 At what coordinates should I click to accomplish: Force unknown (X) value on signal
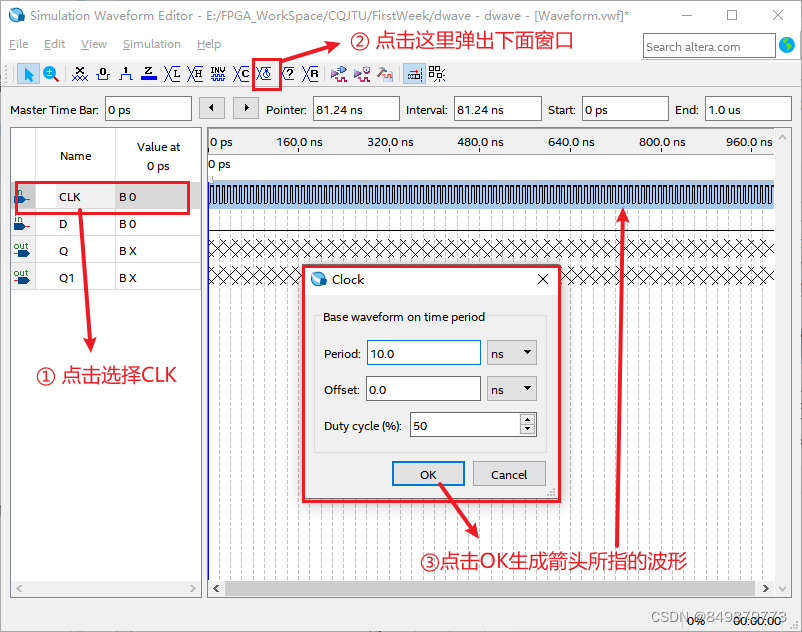click(79, 74)
